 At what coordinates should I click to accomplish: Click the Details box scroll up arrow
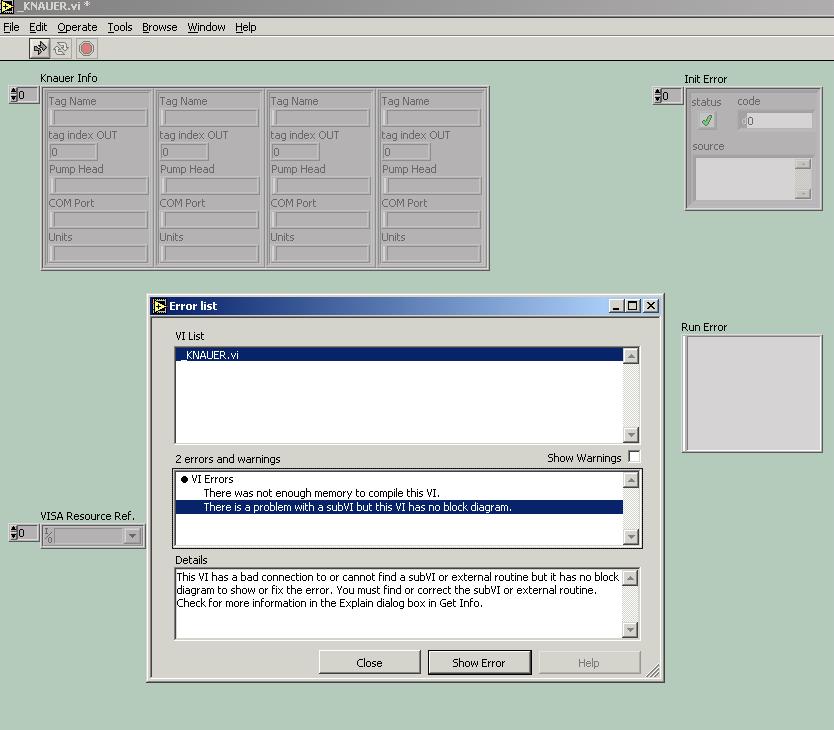pyautogui.click(x=630, y=578)
